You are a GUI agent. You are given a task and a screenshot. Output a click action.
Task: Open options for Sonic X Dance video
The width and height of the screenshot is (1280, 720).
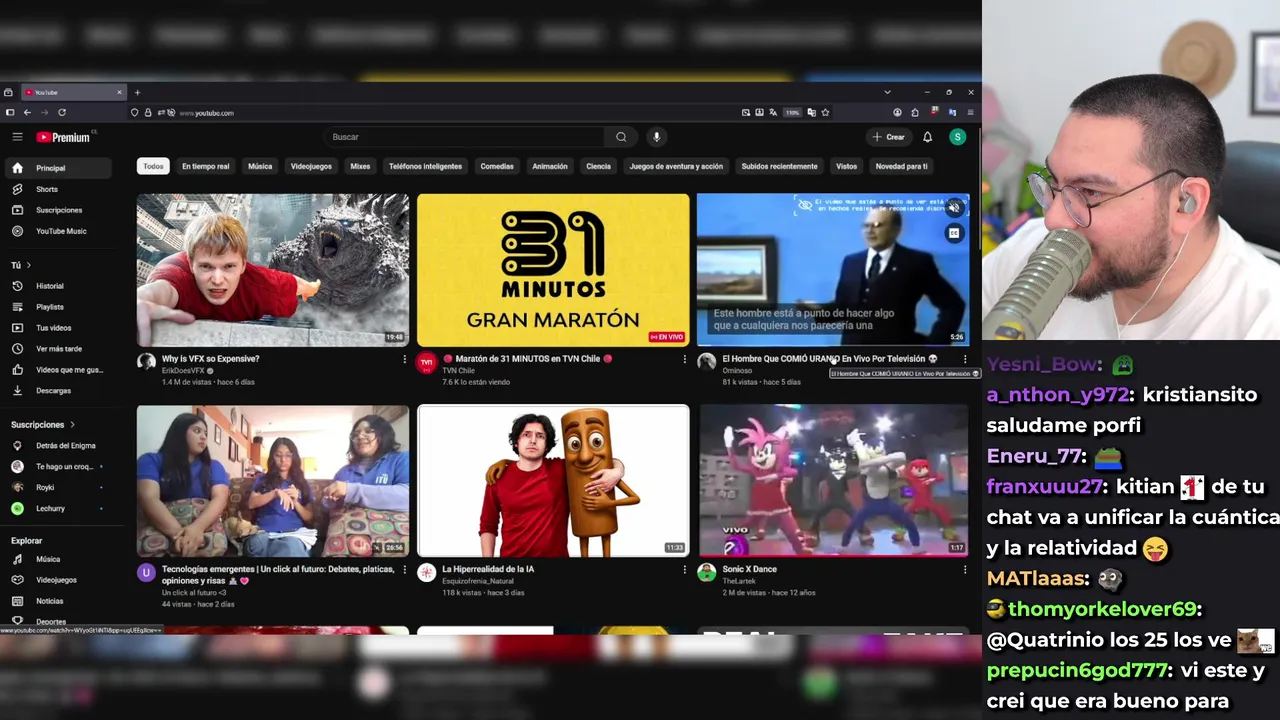(964, 570)
